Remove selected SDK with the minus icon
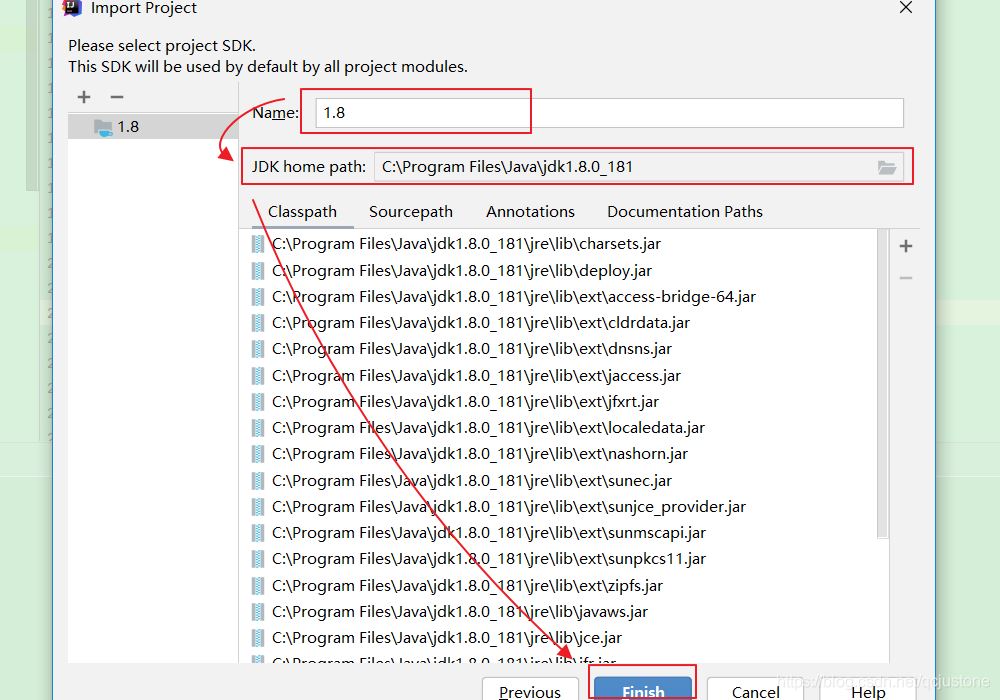This screenshot has height=700, width=1000. 117,97
